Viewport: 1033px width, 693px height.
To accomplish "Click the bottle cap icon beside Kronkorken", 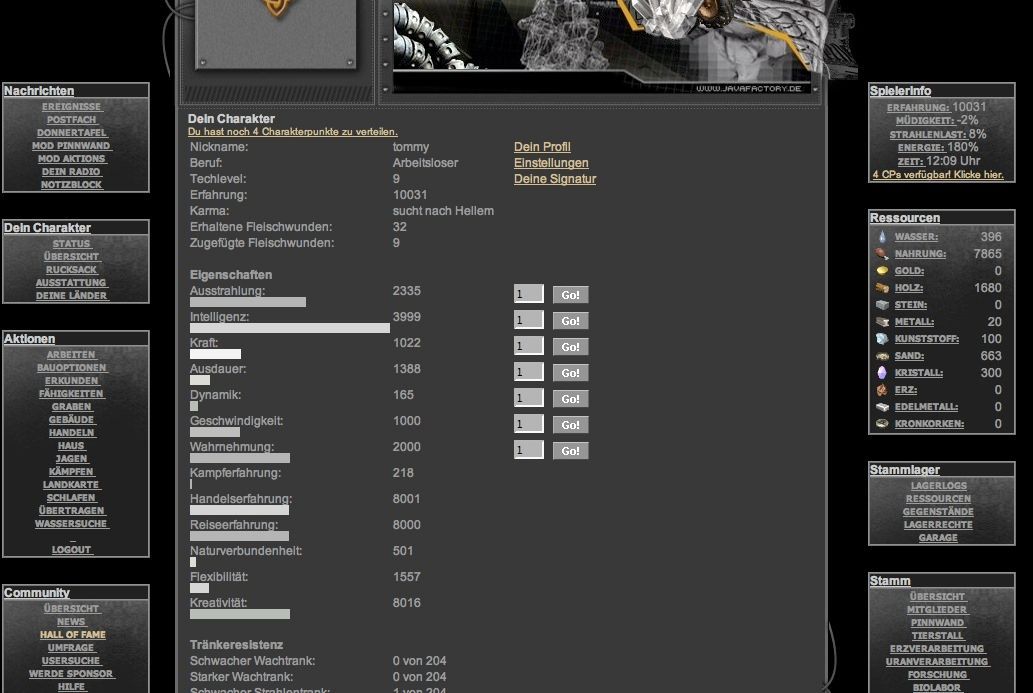I will (x=882, y=424).
